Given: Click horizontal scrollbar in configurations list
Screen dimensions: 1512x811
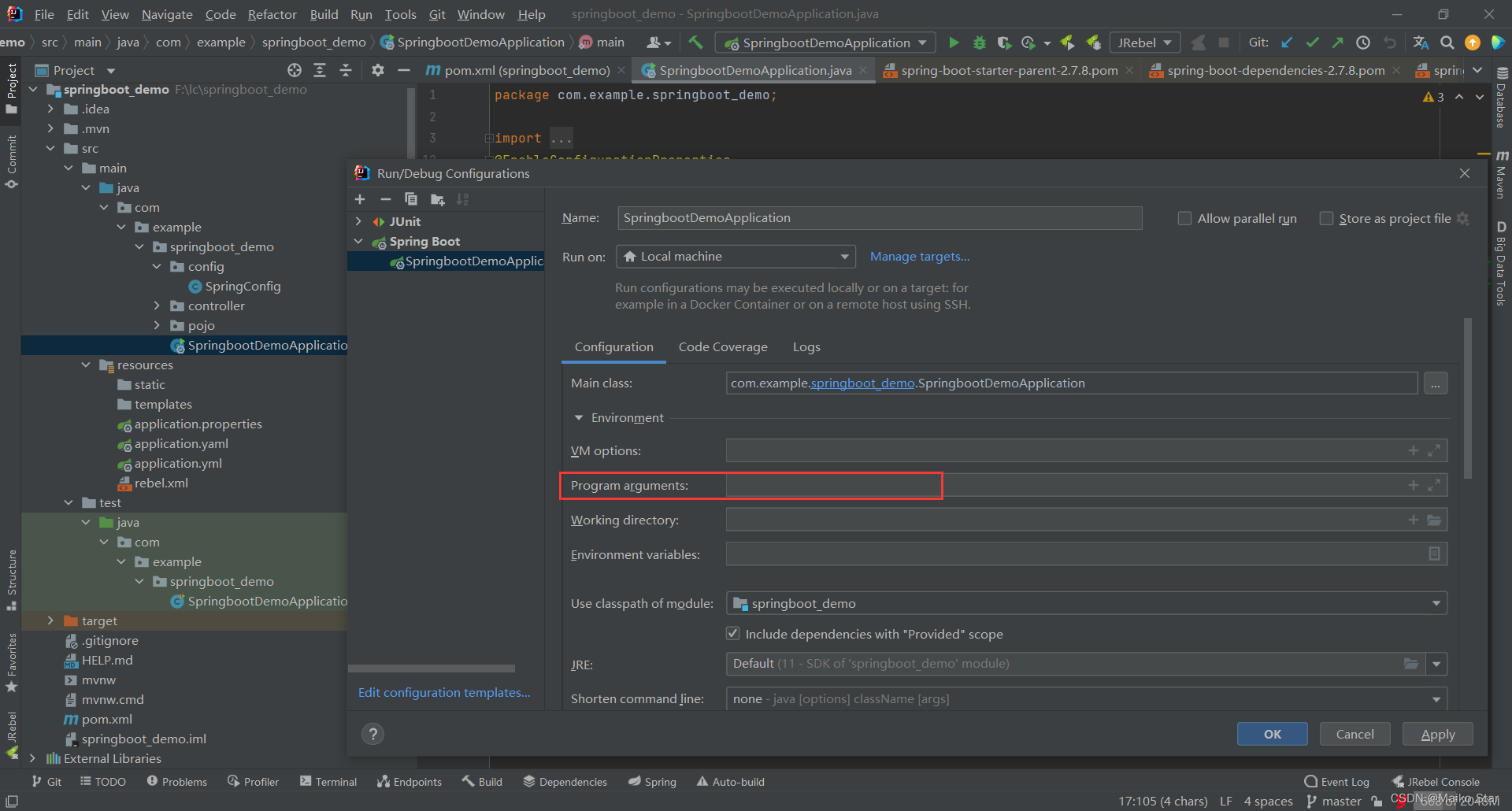Looking at the screenshot, I should tap(432, 668).
